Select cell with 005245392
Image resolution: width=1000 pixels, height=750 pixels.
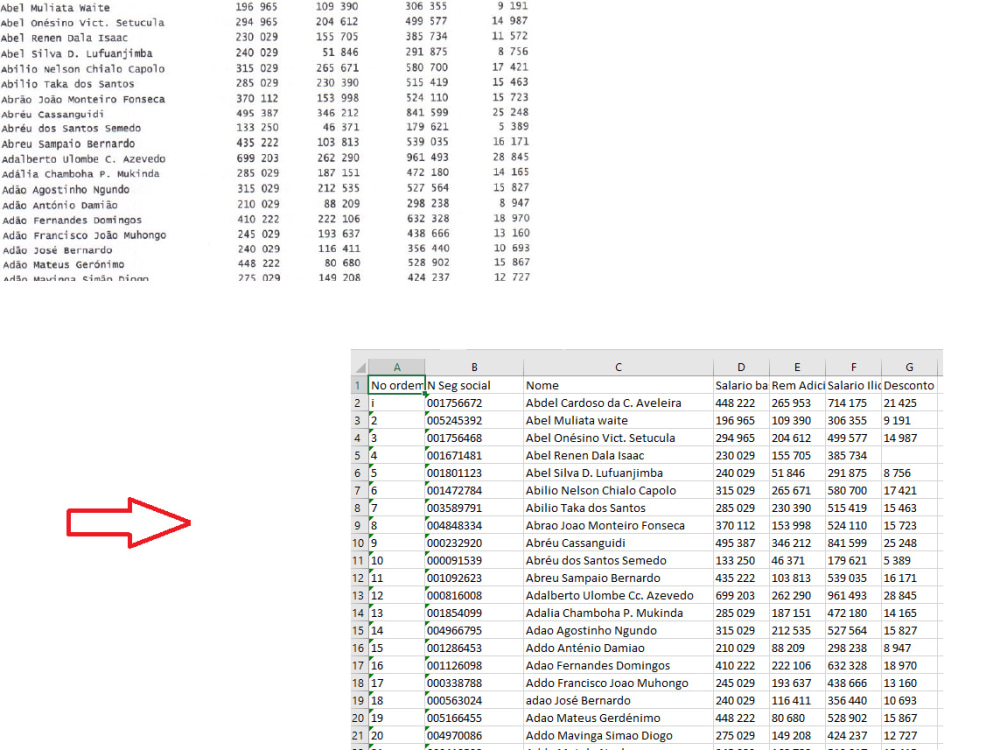point(474,420)
